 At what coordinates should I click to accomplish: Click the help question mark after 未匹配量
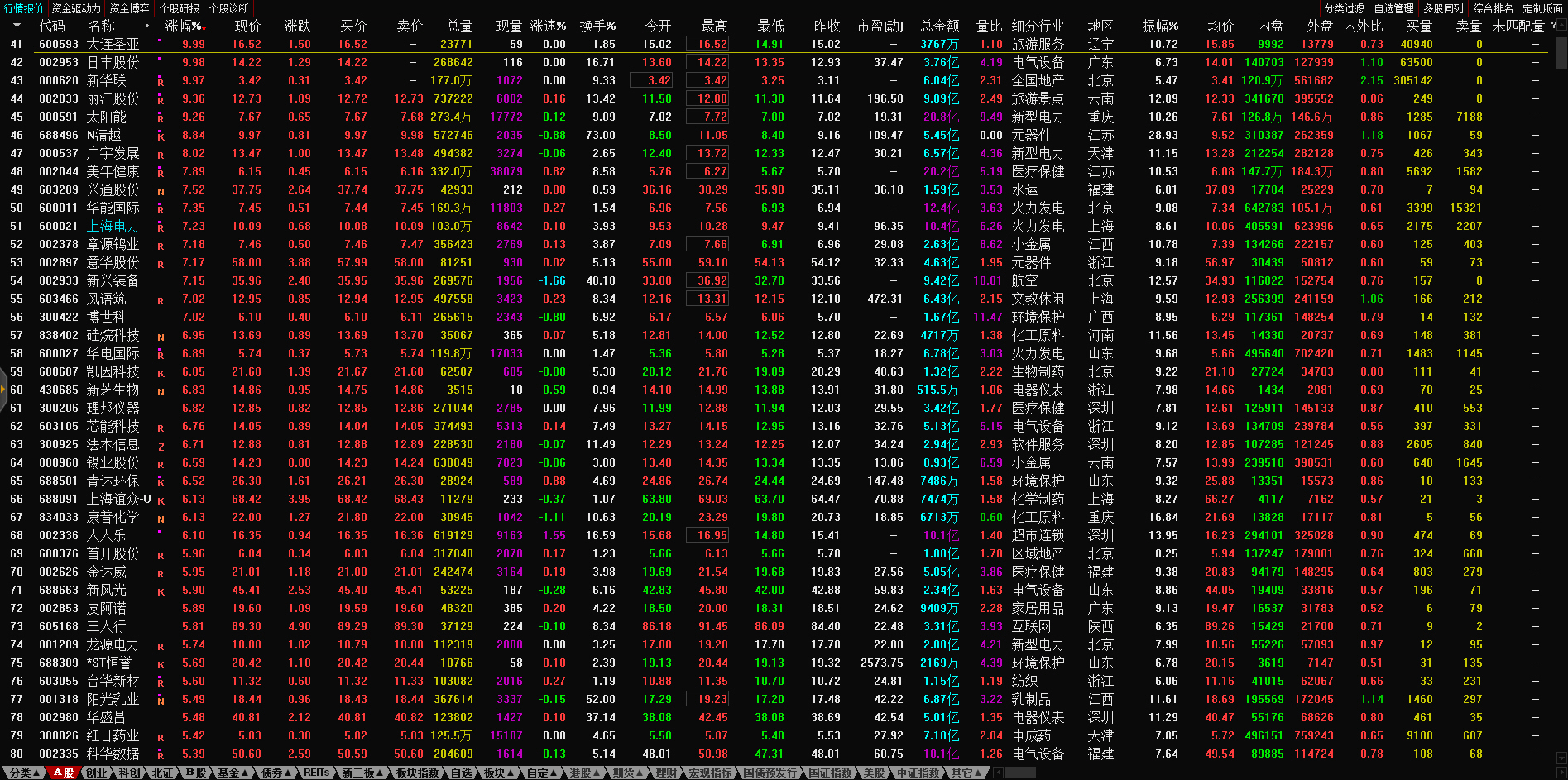pos(1553,26)
